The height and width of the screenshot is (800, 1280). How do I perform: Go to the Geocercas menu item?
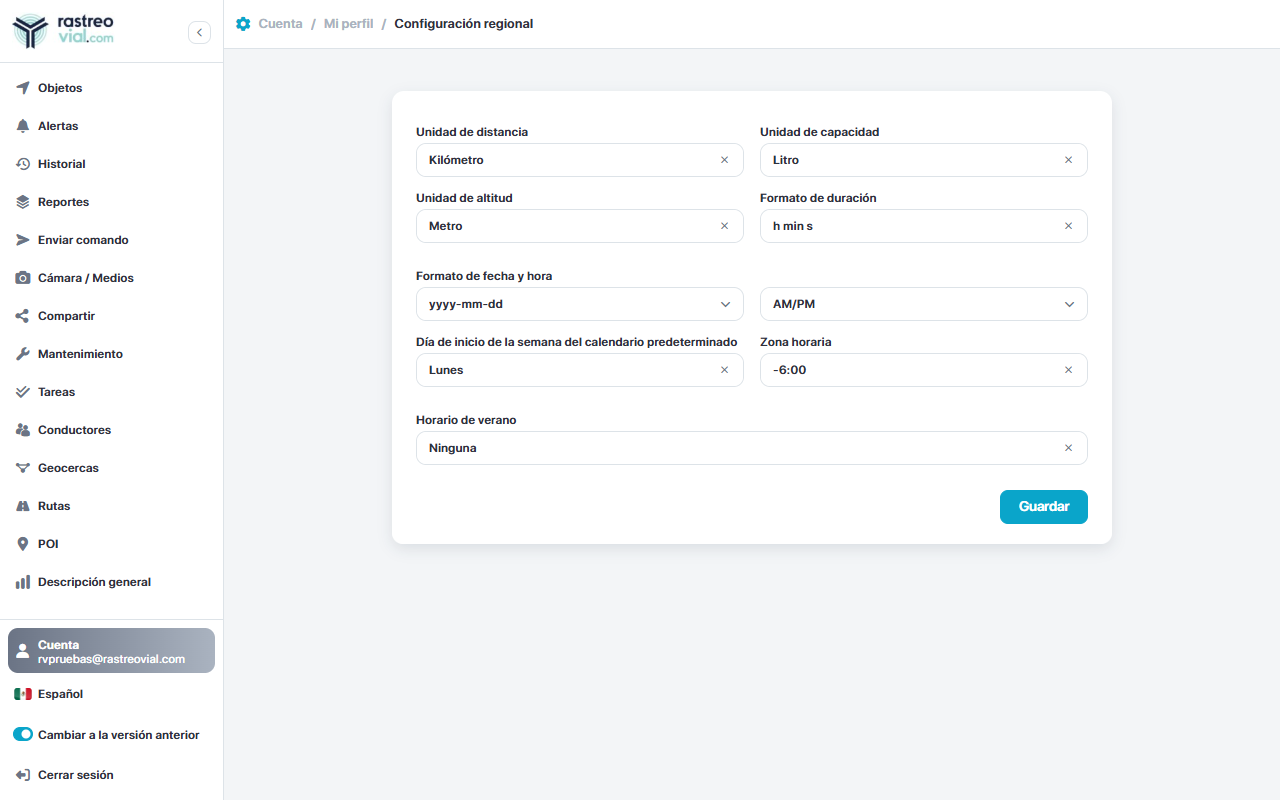pos(111,468)
